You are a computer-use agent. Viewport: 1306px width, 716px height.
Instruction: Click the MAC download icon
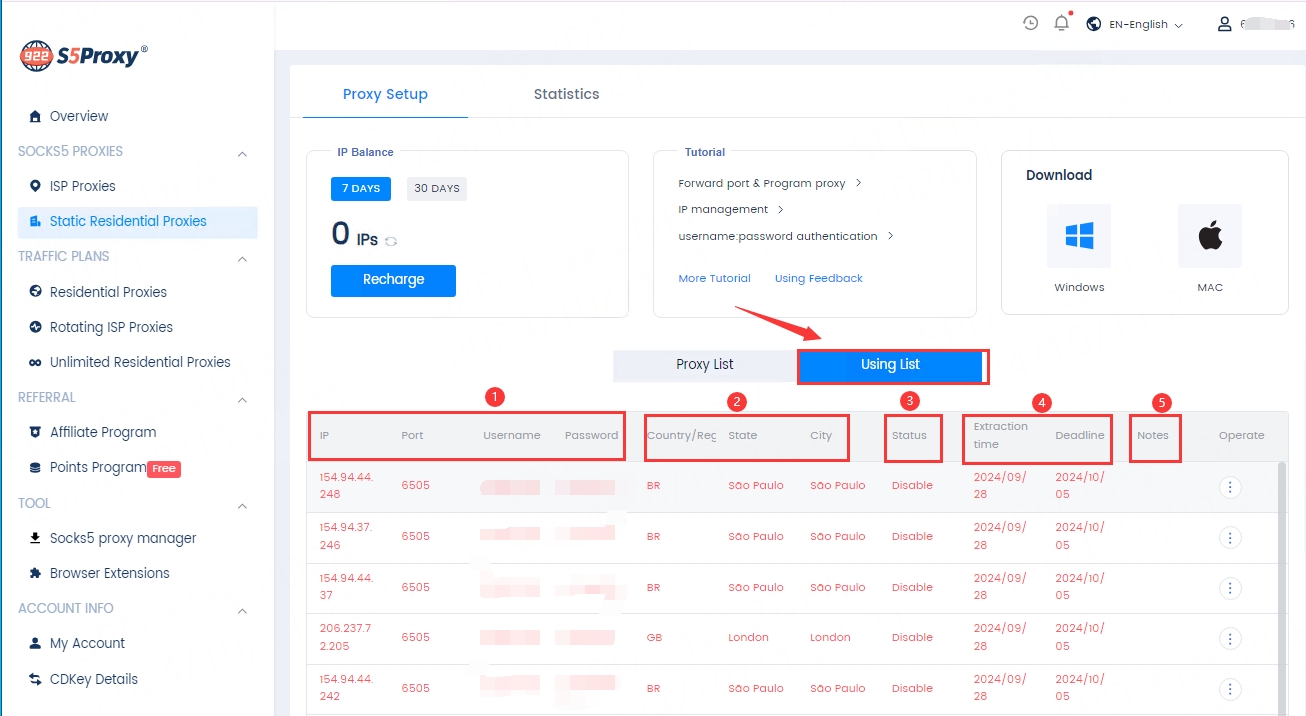click(1209, 236)
